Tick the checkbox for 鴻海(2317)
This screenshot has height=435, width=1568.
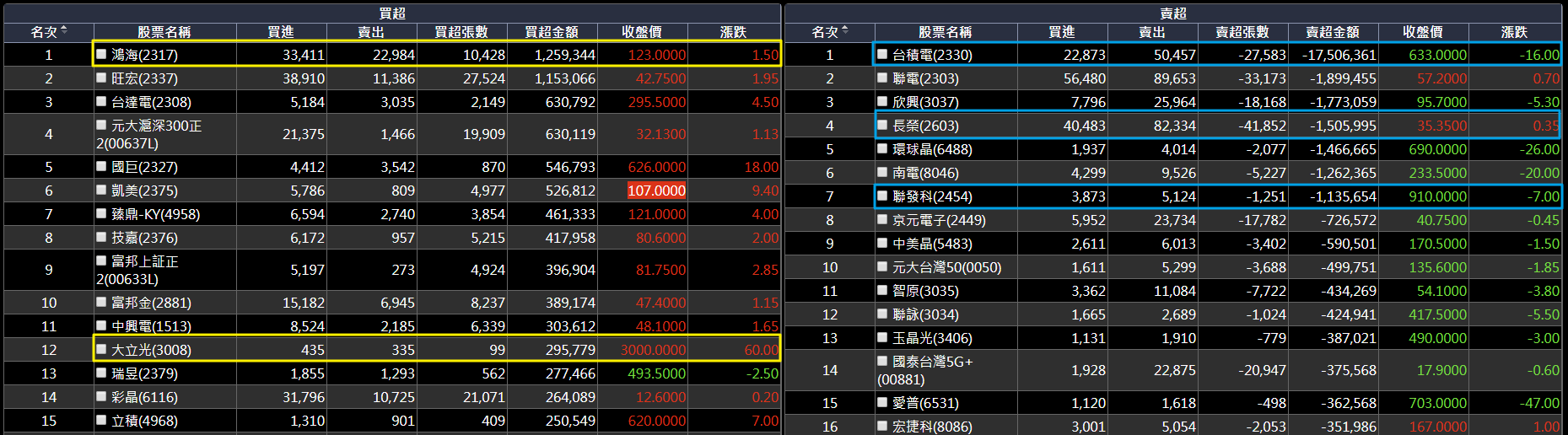pos(101,54)
